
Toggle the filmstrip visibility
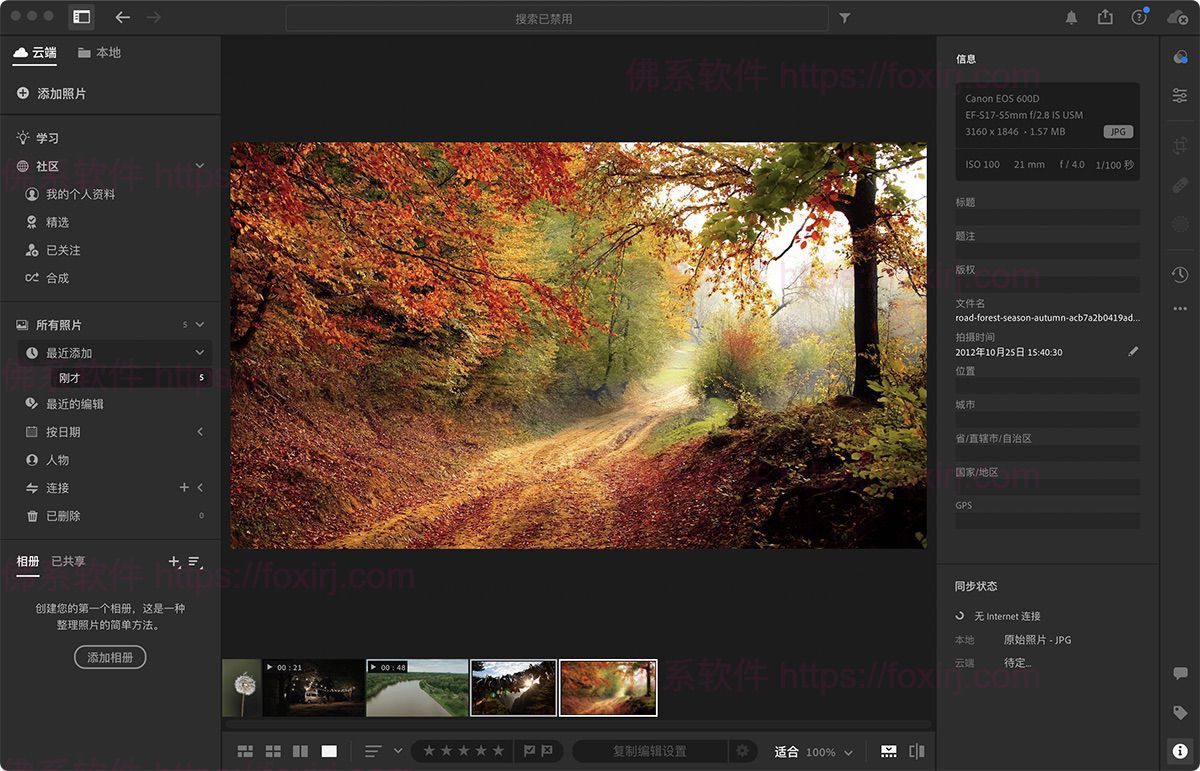coord(889,751)
